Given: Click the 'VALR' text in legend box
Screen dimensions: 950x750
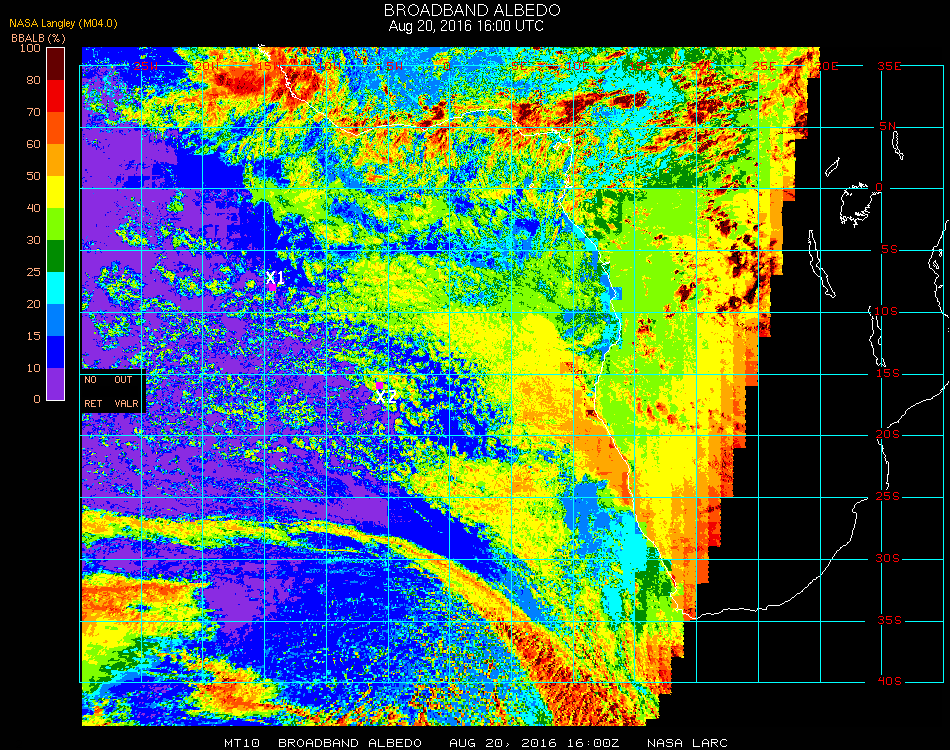Looking at the screenshot, I should pos(127,403).
